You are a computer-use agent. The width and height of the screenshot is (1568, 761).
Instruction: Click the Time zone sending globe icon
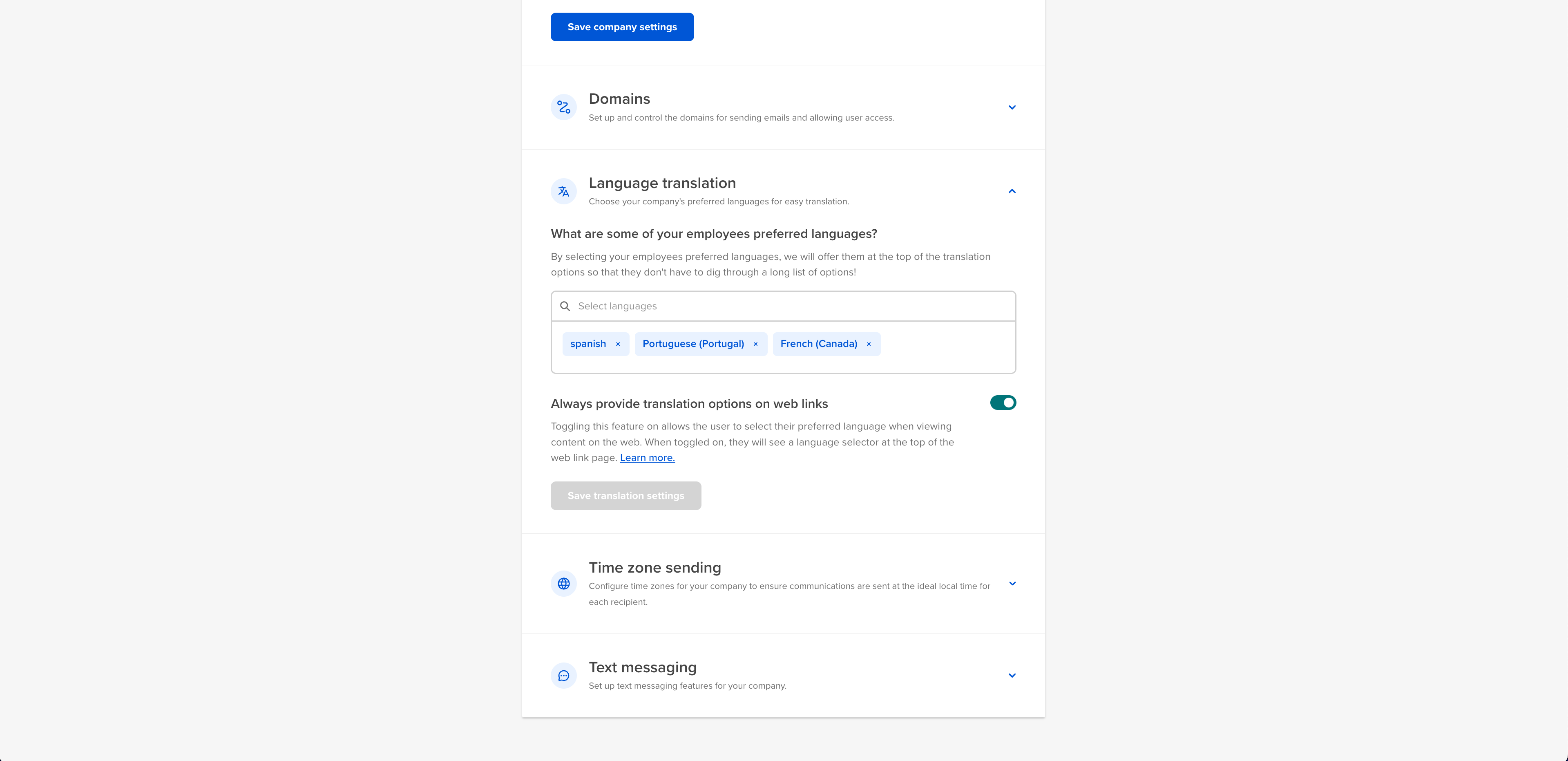[564, 583]
